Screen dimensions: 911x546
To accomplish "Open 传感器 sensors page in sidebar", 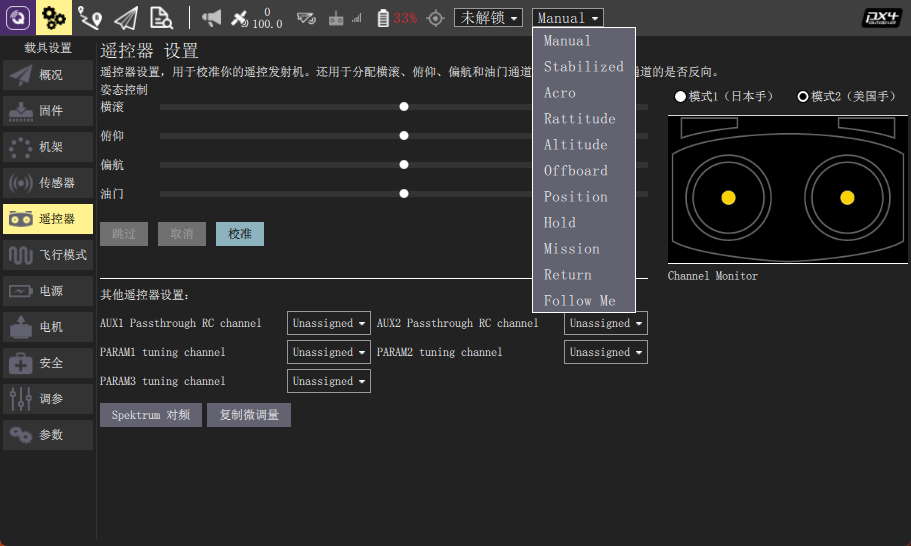I will click(x=48, y=183).
